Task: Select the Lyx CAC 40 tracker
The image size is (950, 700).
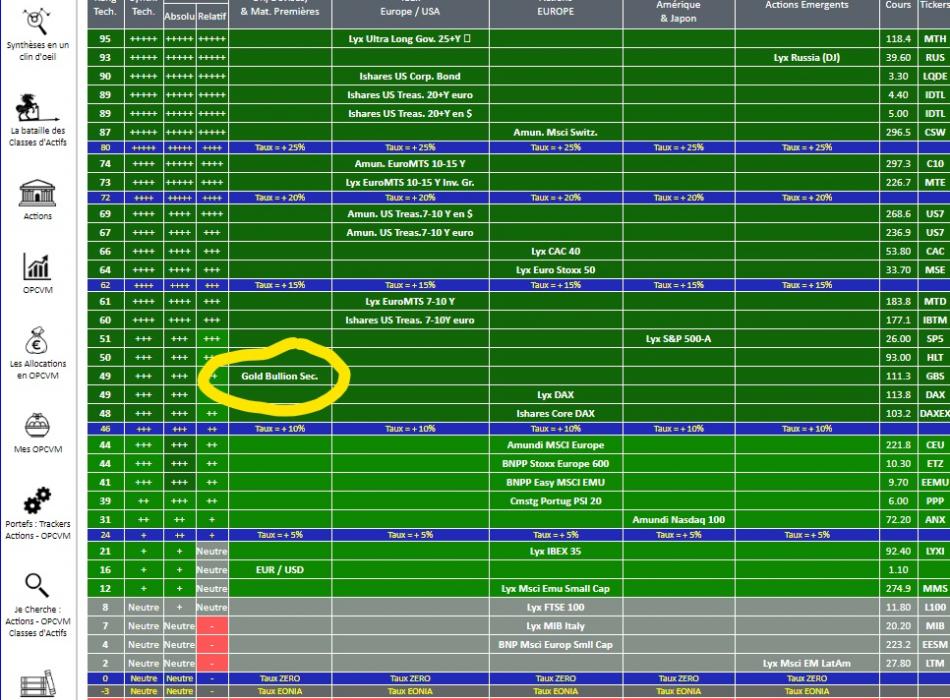Action: point(556,252)
